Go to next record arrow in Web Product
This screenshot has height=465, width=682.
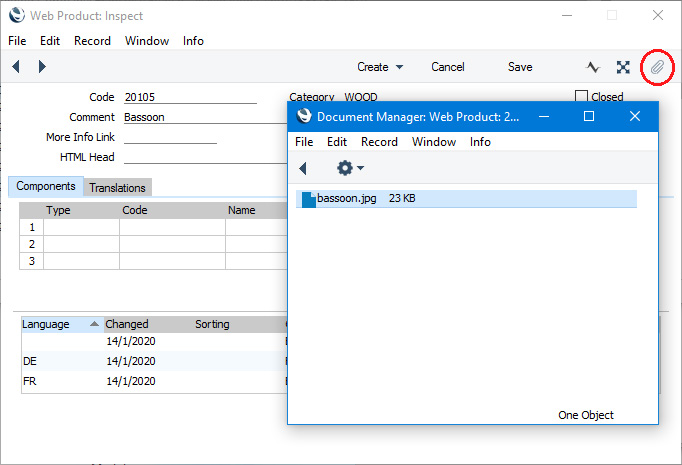click(x=42, y=67)
